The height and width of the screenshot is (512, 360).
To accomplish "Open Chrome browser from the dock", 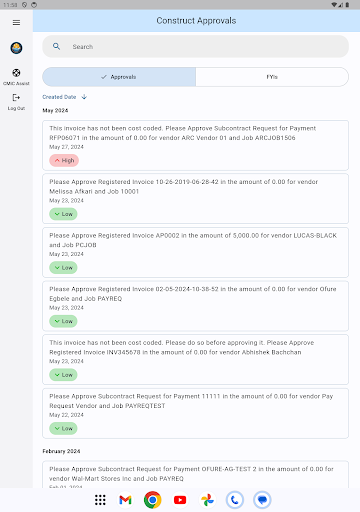I will (x=153, y=500).
